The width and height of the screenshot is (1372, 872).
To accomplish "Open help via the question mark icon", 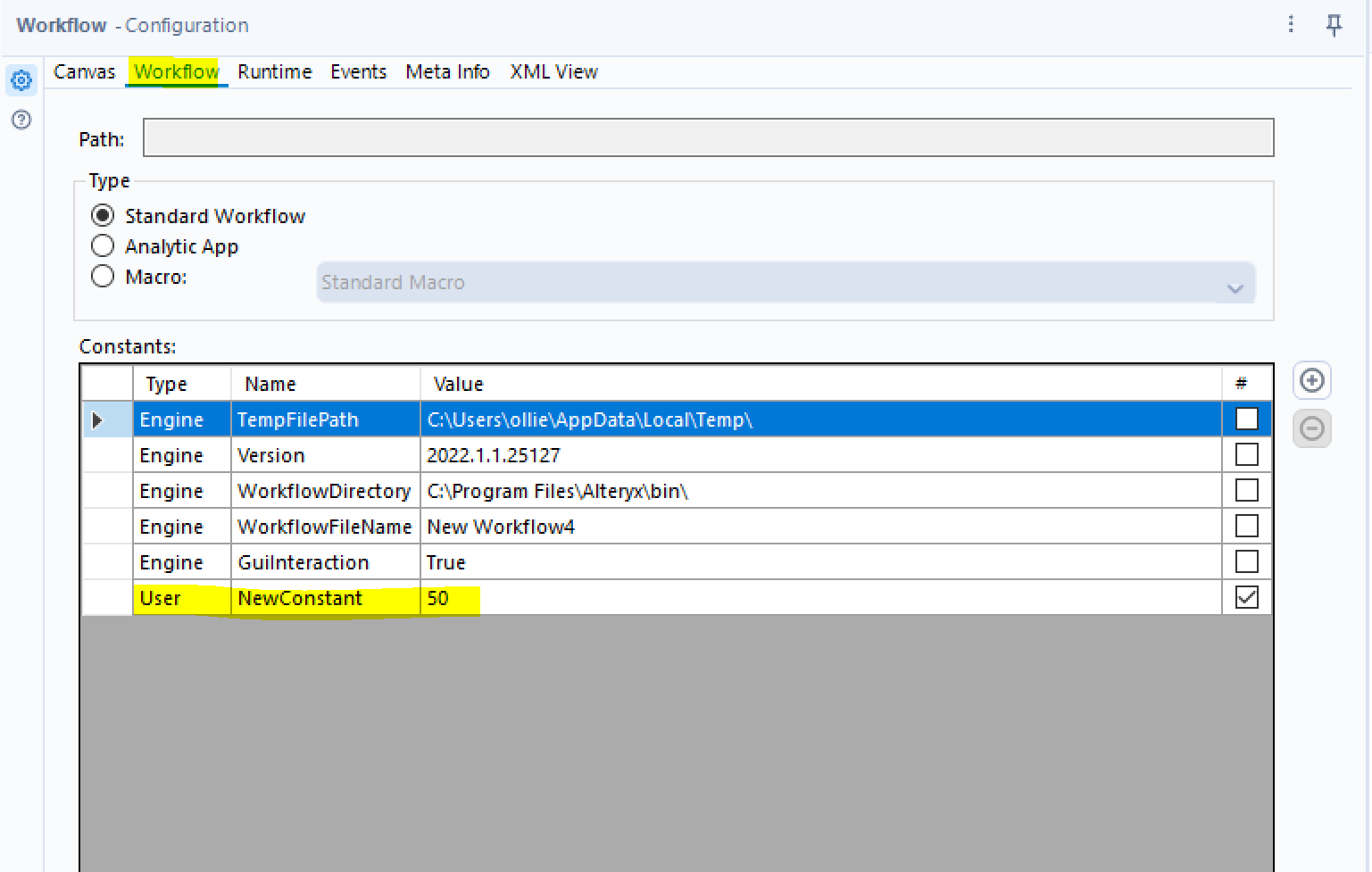I will 21,119.
